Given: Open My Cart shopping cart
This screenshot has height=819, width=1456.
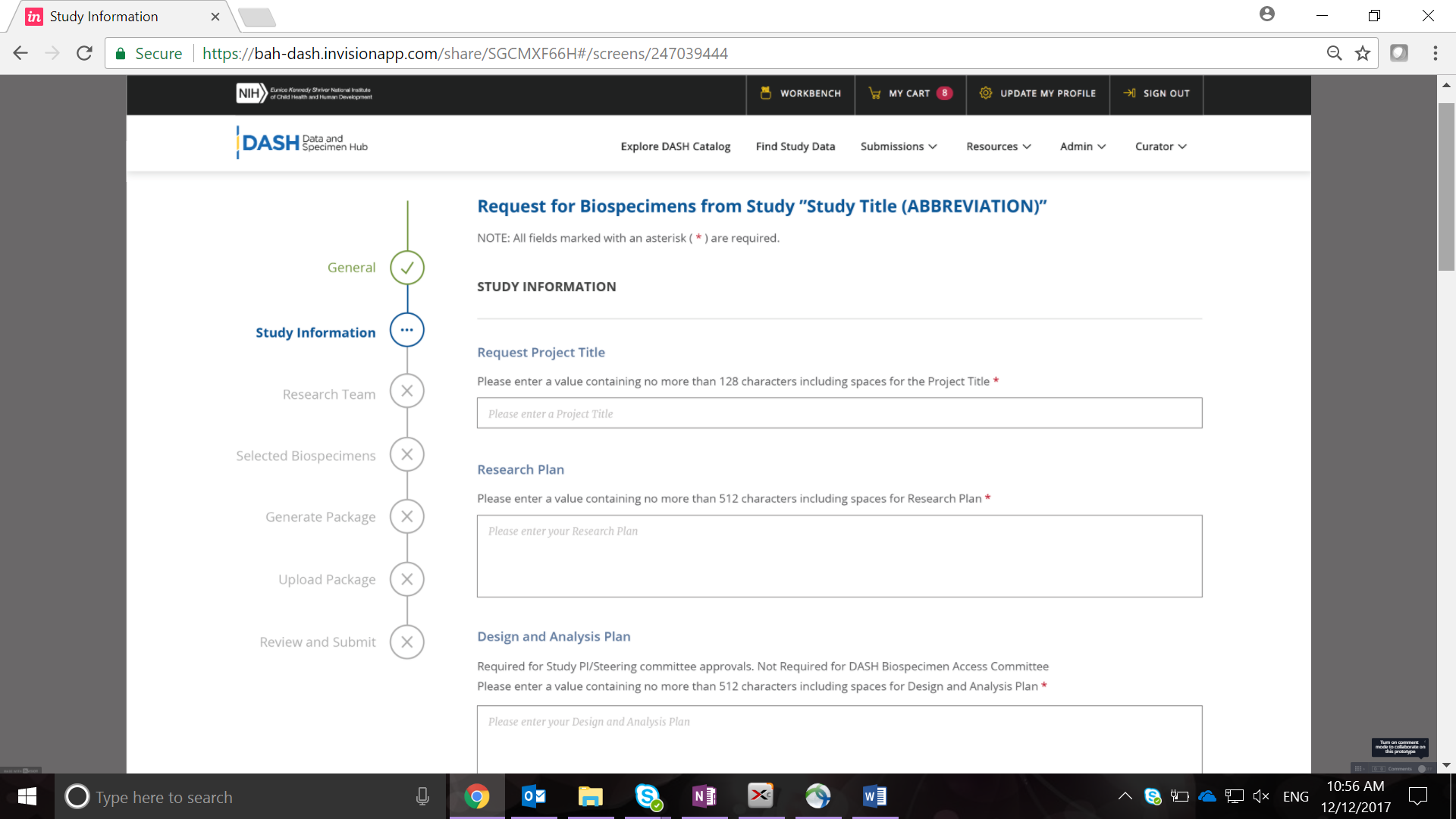Looking at the screenshot, I should pos(910,93).
